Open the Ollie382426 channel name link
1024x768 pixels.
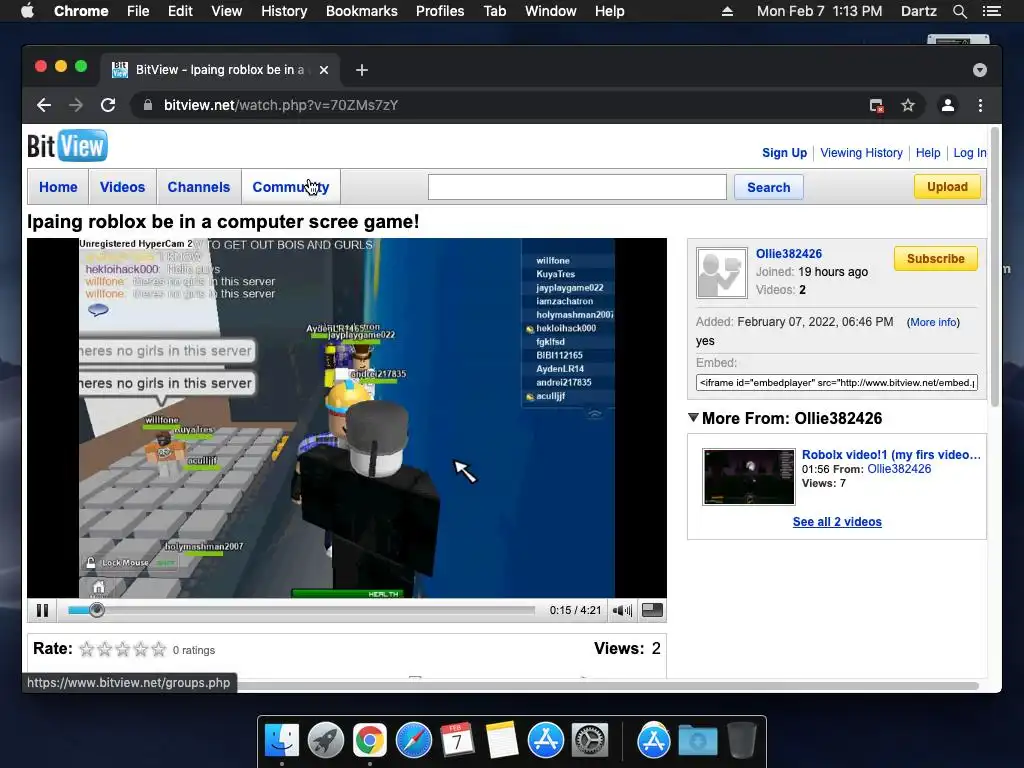point(789,253)
